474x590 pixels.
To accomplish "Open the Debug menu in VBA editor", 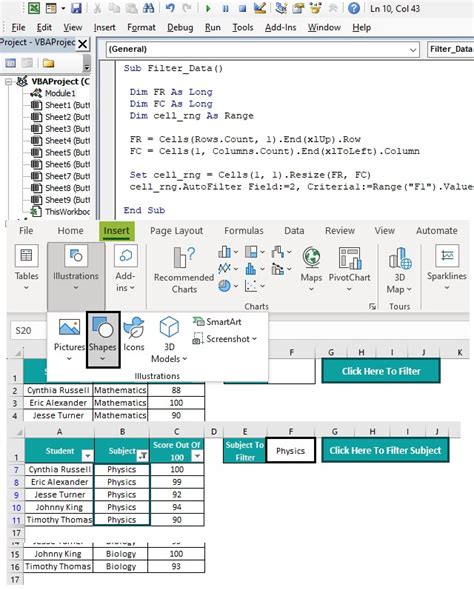I will tap(180, 27).
